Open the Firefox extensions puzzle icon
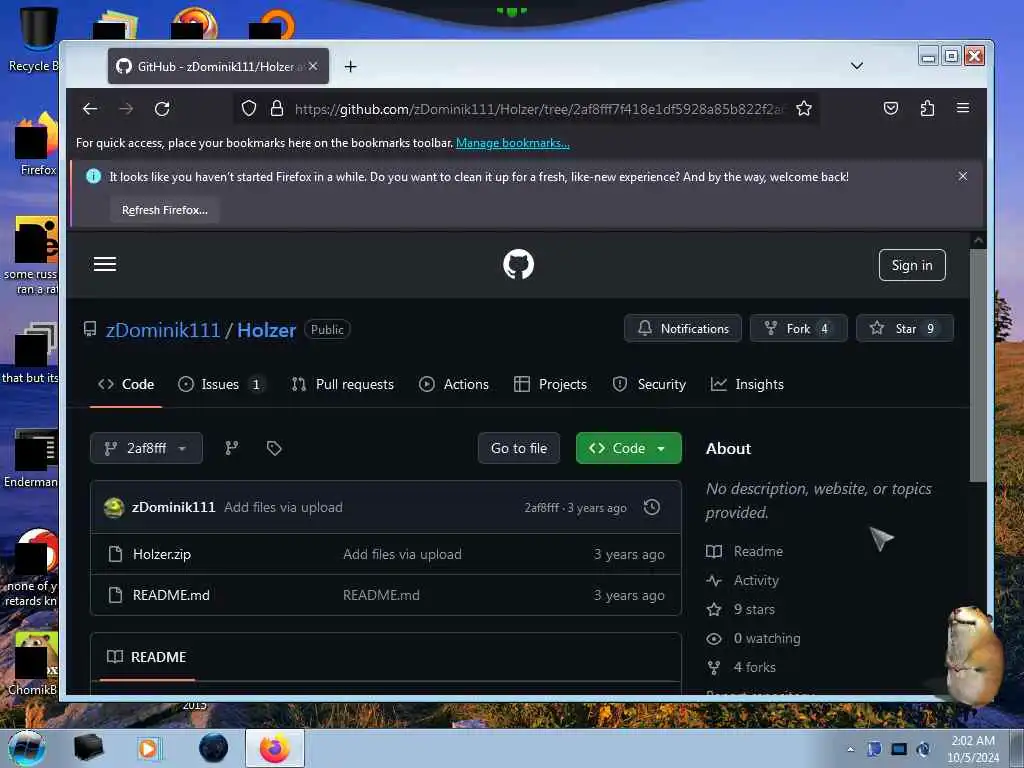This screenshot has width=1024, height=768. pyautogui.click(x=927, y=108)
